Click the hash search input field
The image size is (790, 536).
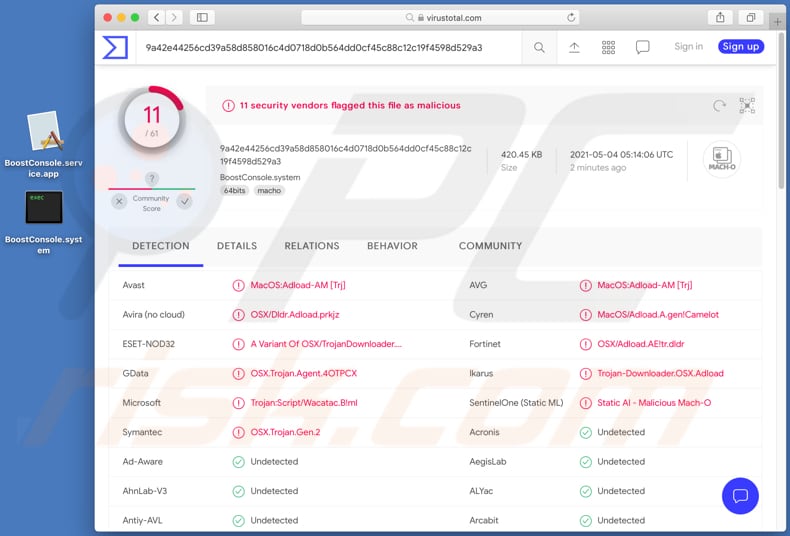pyautogui.click(x=330, y=47)
